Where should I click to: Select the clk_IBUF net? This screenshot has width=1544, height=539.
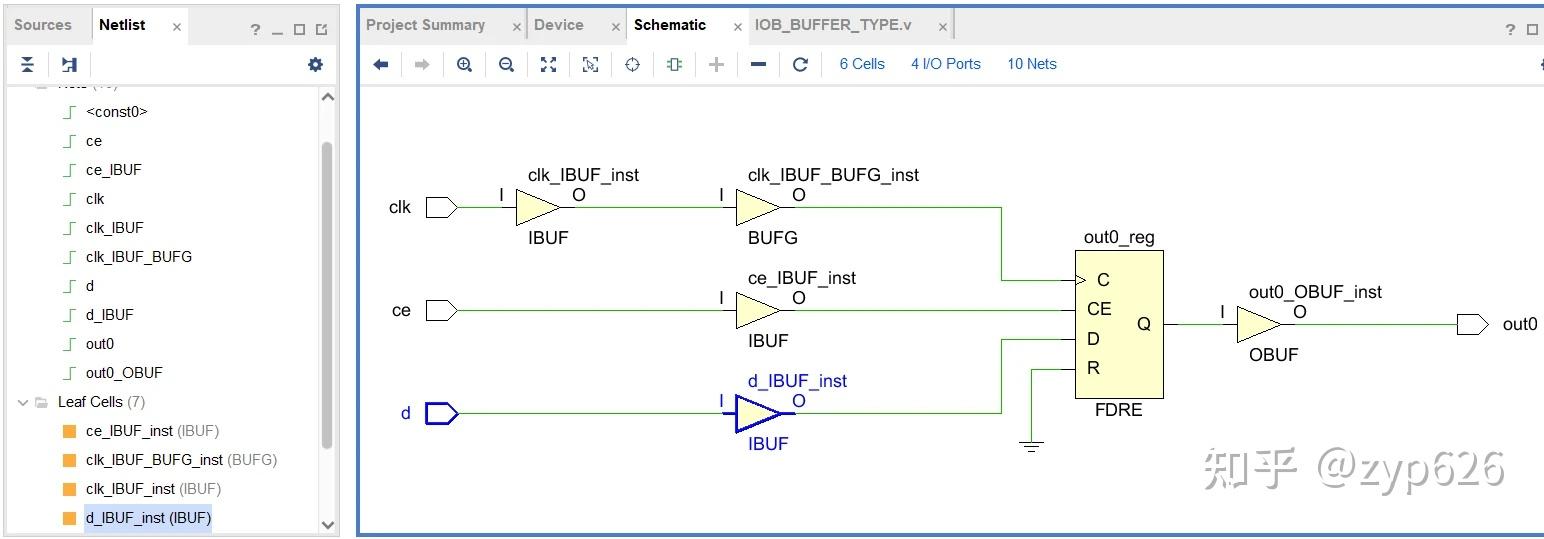[114, 228]
